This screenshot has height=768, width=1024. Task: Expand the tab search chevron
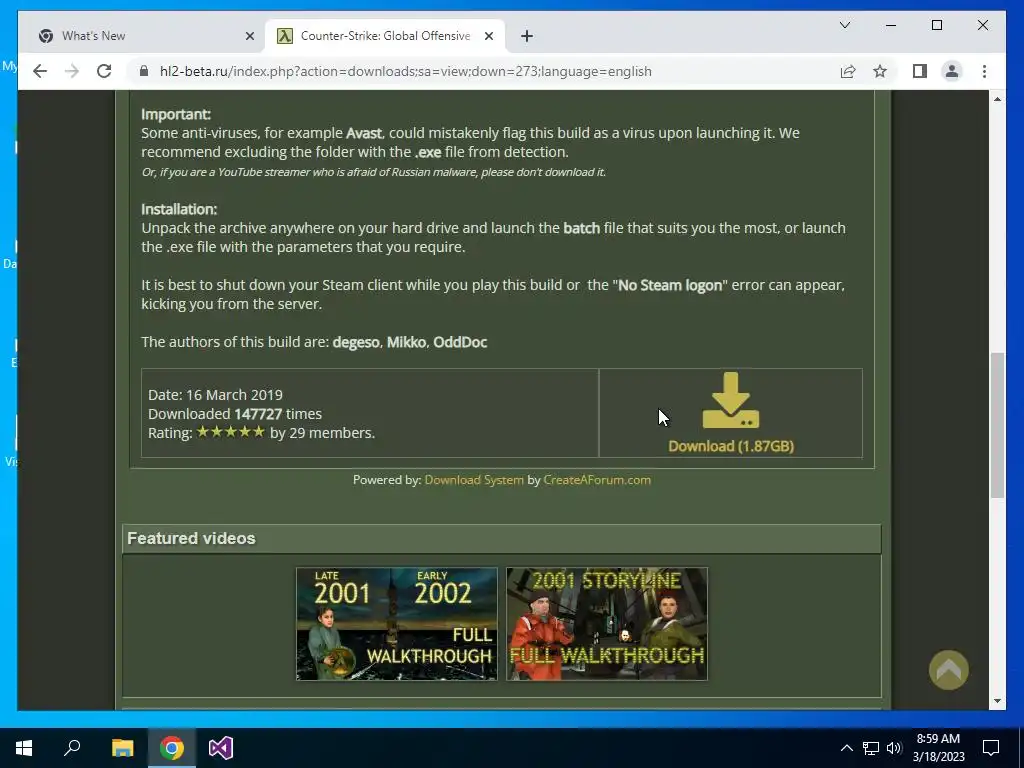[845, 25]
